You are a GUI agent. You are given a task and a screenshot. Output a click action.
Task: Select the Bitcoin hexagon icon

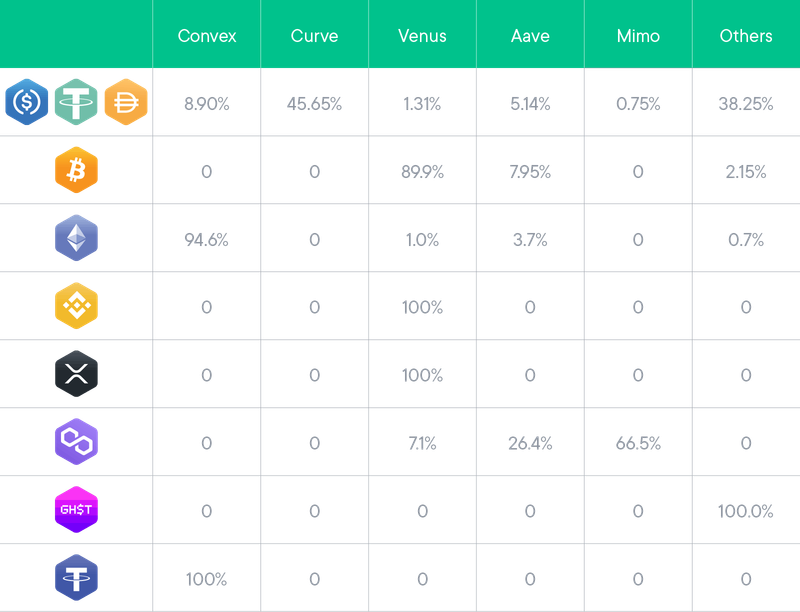77,170
